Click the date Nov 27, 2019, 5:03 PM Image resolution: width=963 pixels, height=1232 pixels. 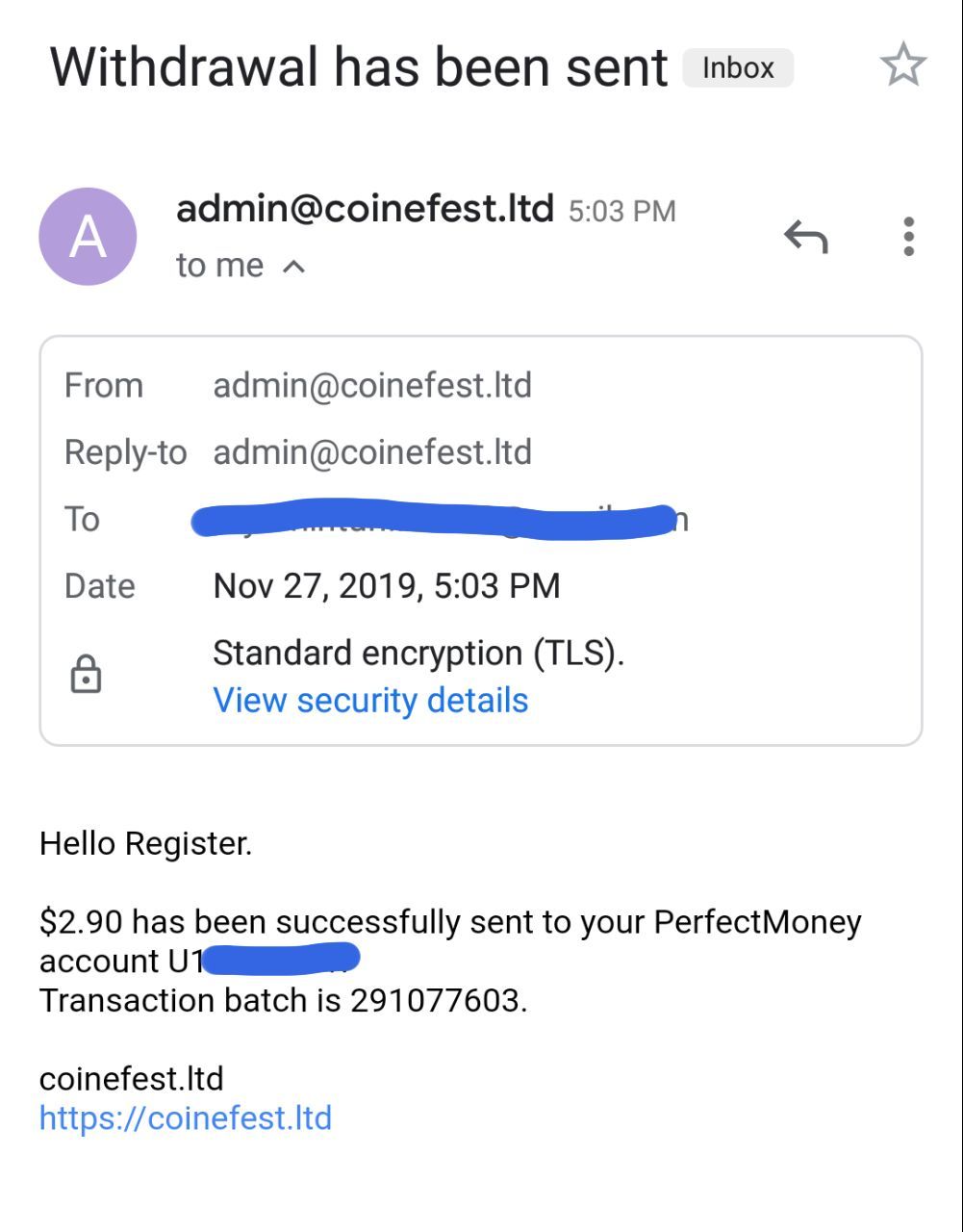386,586
